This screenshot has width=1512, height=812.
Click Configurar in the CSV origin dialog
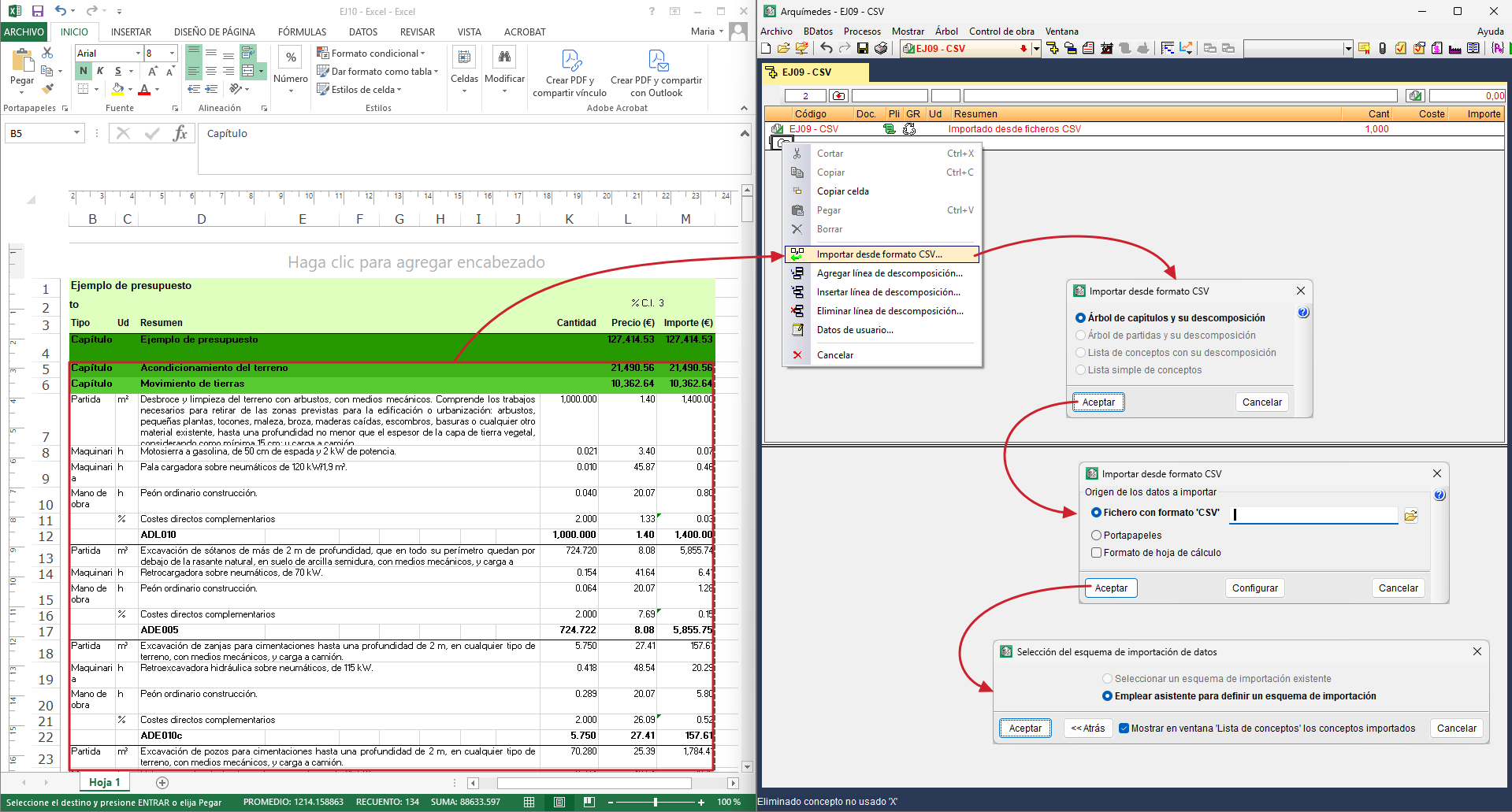point(1255,588)
